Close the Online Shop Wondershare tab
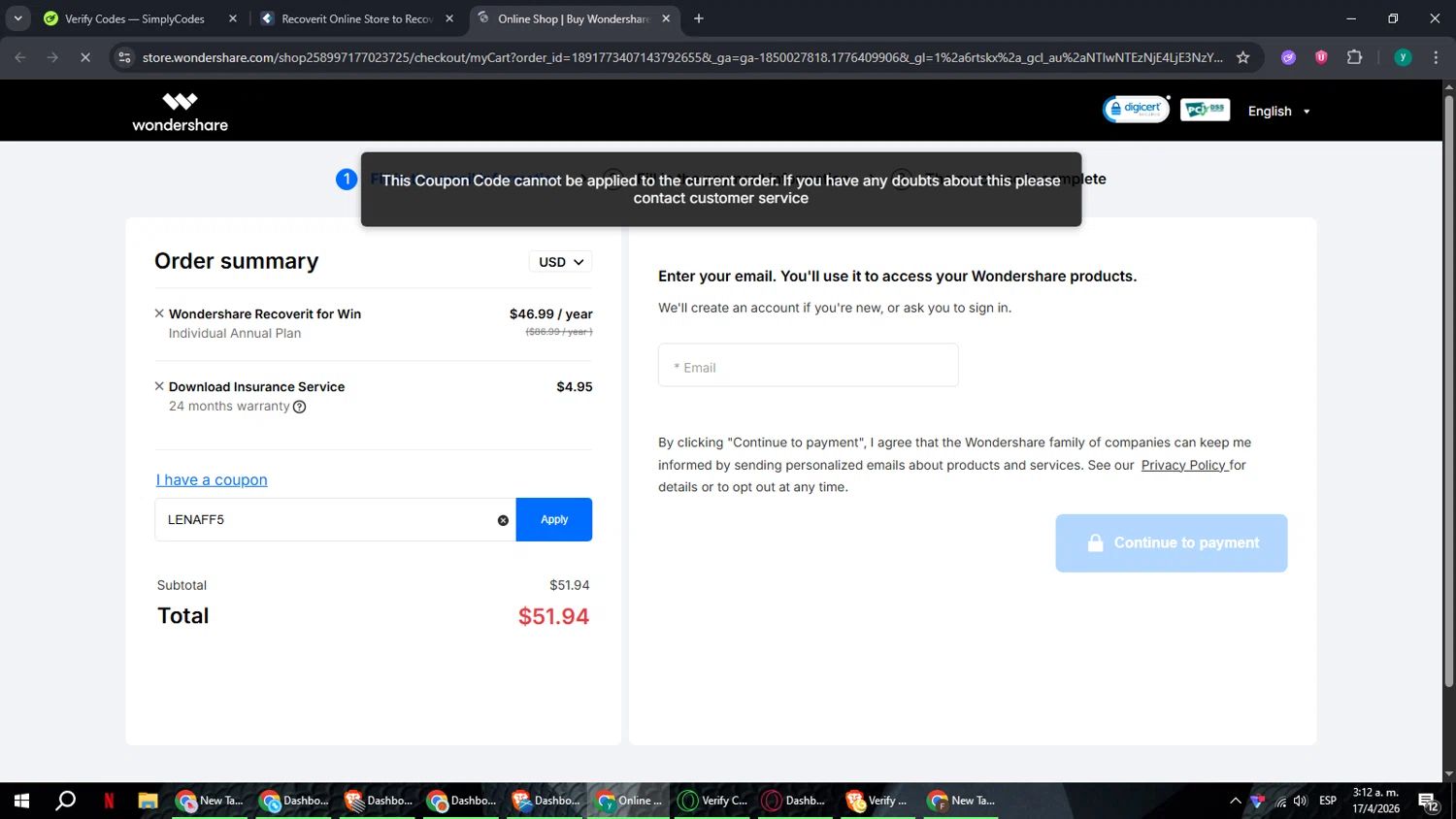Image resolution: width=1456 pixels, height=819 pixels. click(666, 18)
